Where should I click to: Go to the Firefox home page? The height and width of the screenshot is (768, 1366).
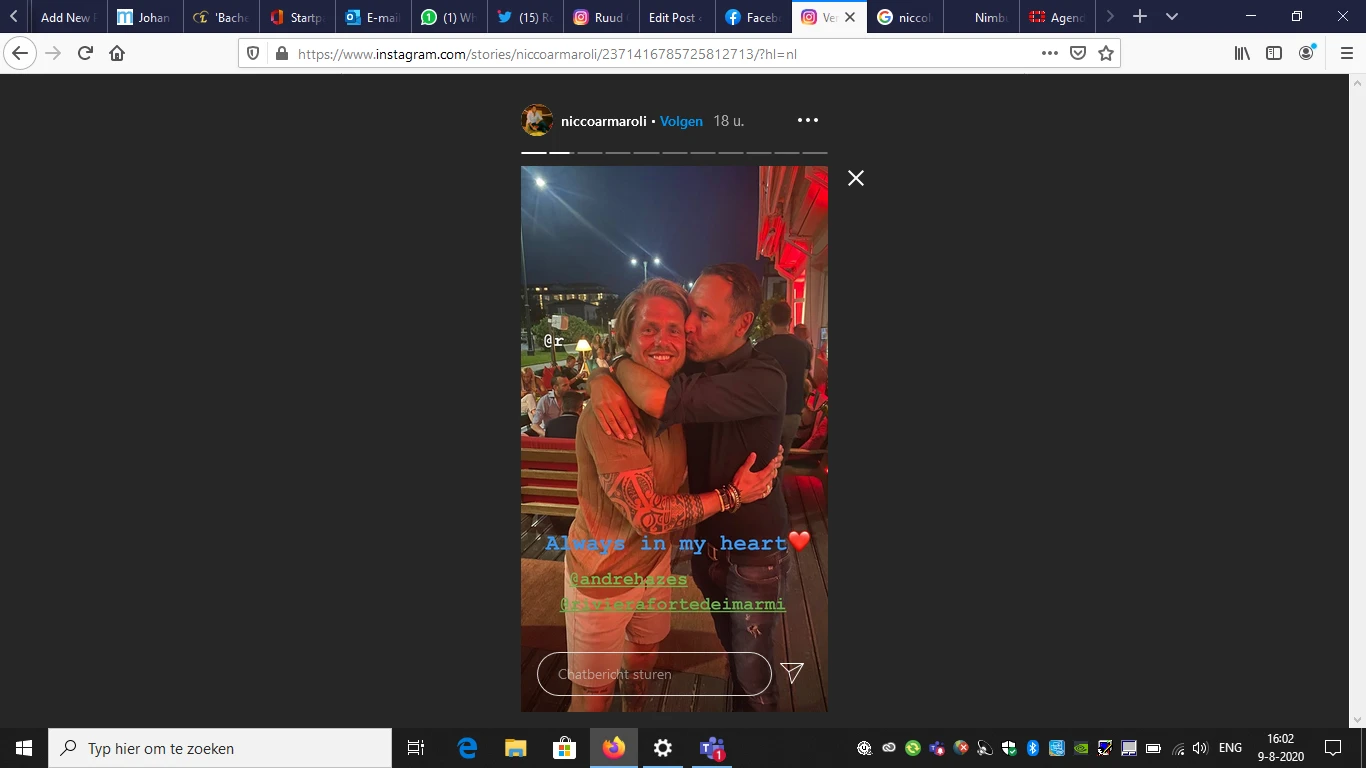pos(117,54)
